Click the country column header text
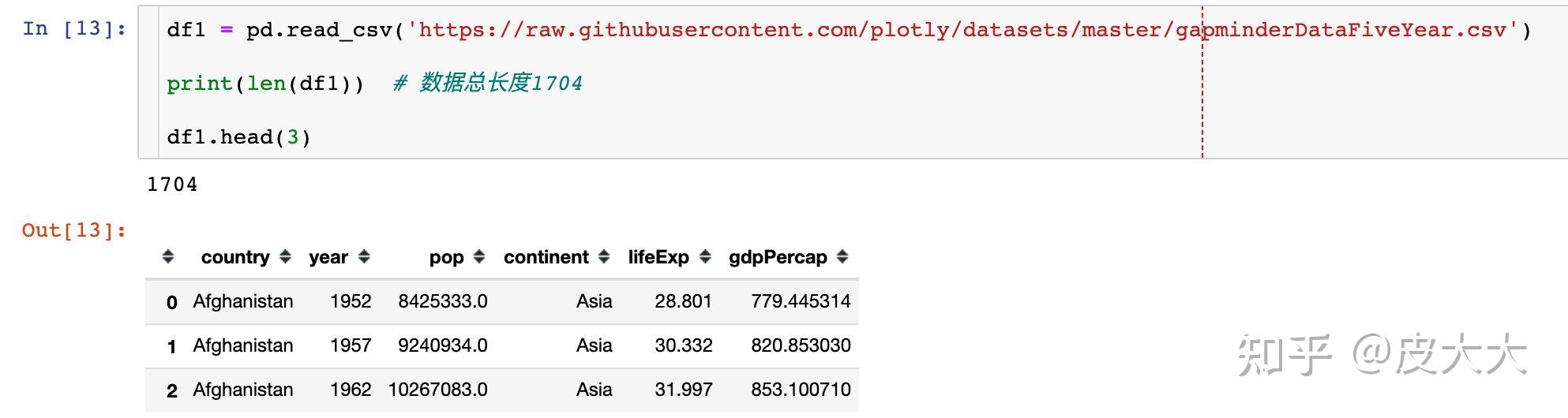This screenshot has width=1568, height=418. pyautogui.click(x=235, y=257)
